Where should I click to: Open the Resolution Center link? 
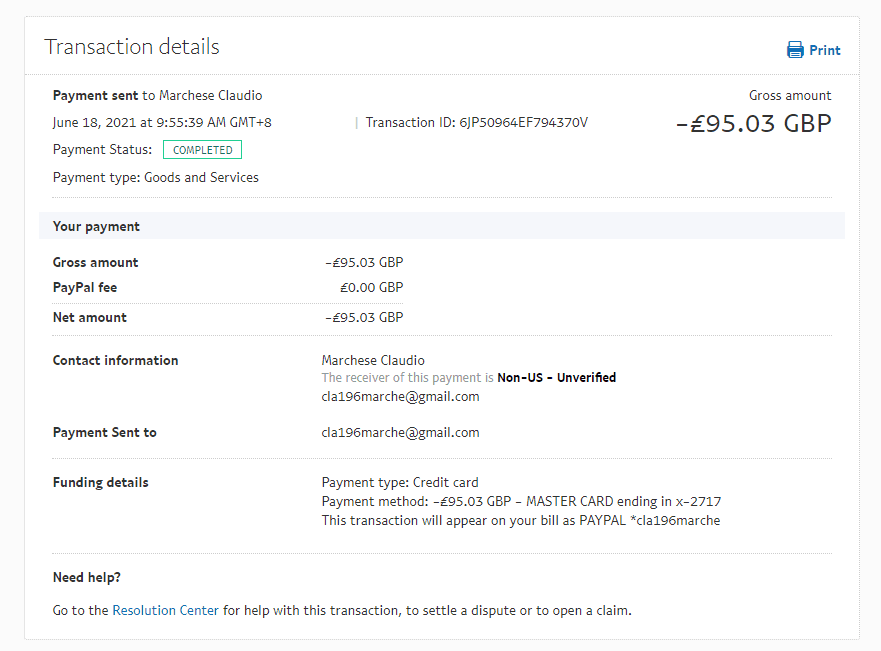pyautogui.click(x=165, y=610)
